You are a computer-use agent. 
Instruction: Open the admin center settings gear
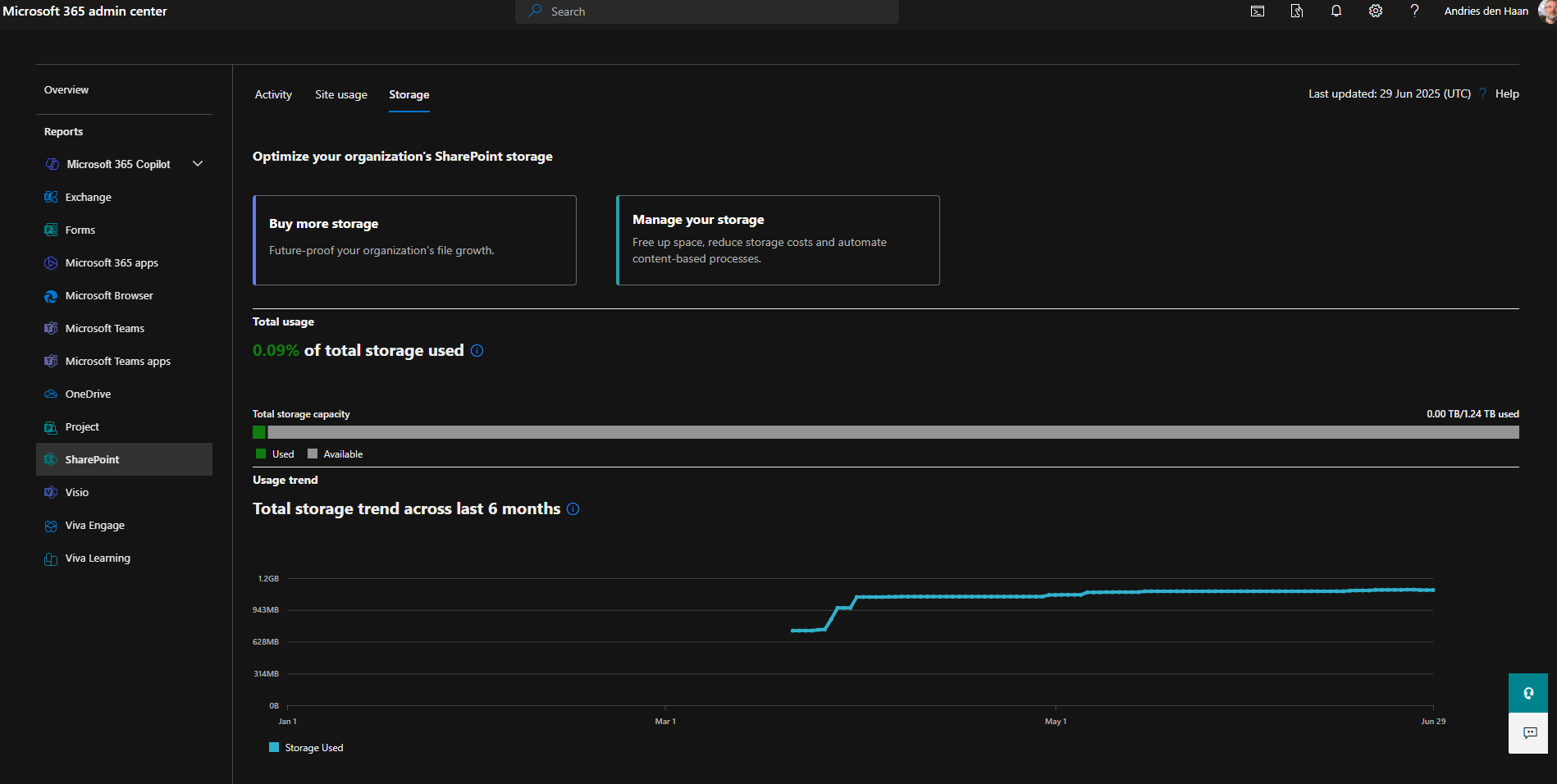(1375, 11)
